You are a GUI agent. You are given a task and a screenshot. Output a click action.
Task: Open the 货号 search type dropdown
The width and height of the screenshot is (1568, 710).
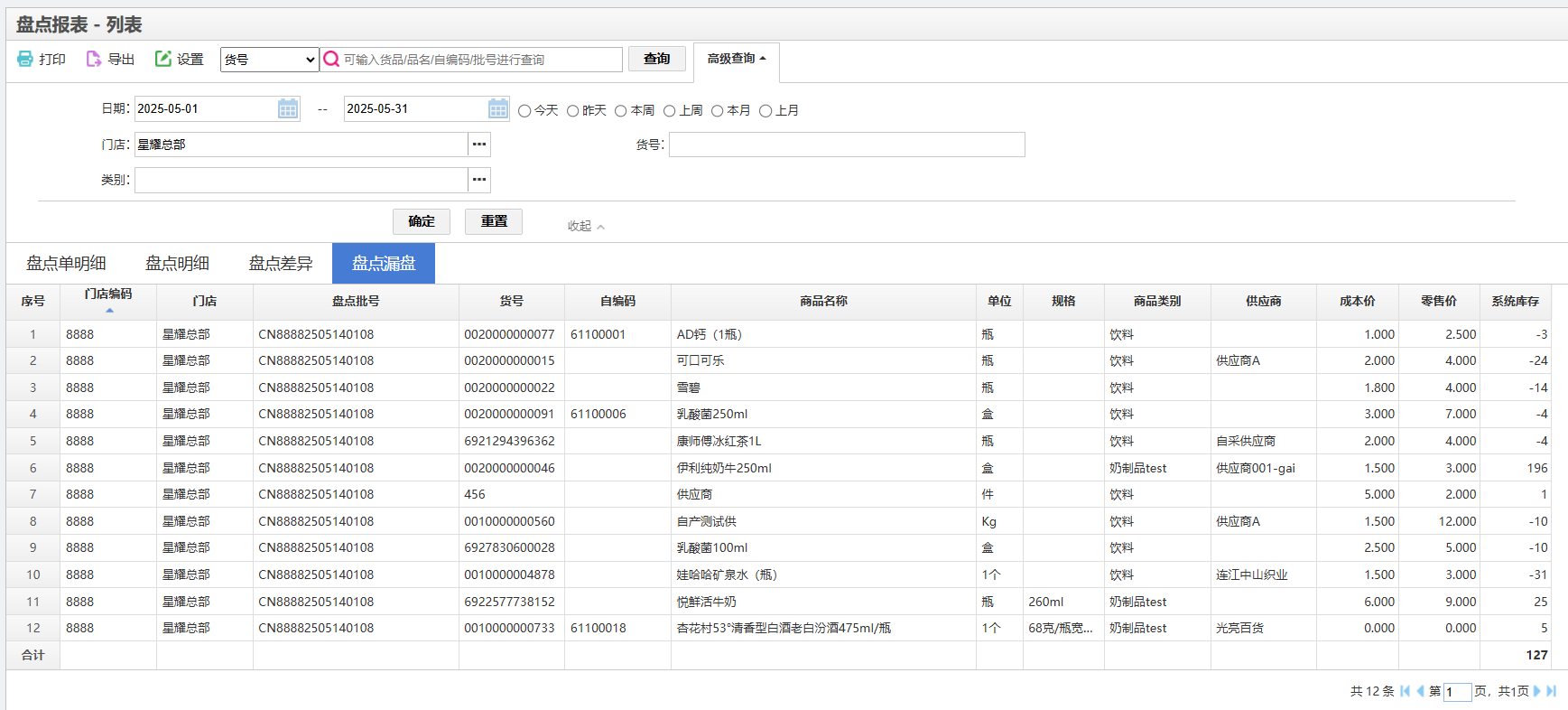point(270,60)
